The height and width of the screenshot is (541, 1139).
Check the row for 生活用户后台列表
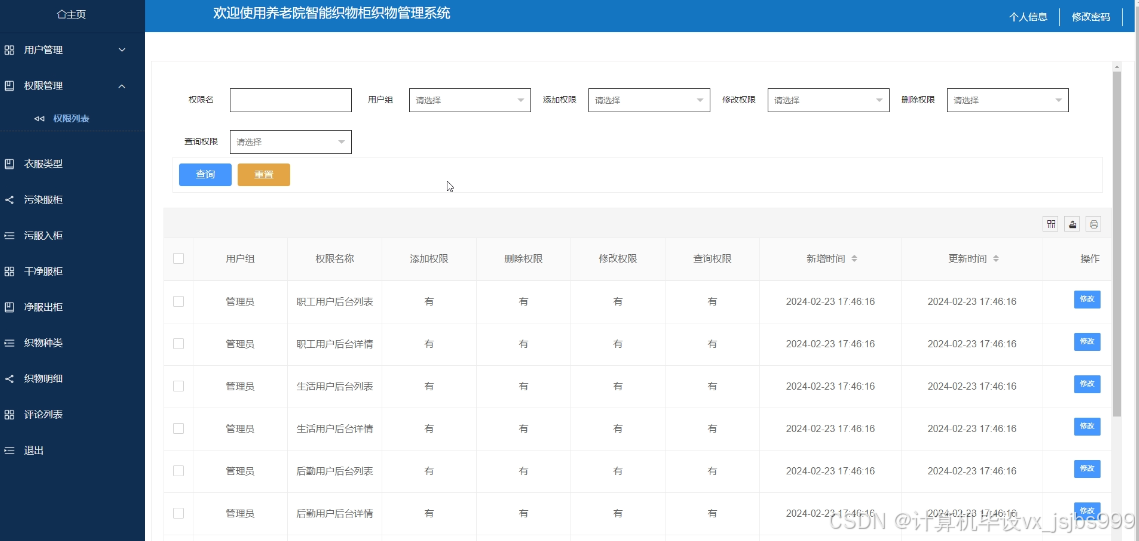click(x=179, y=386)
